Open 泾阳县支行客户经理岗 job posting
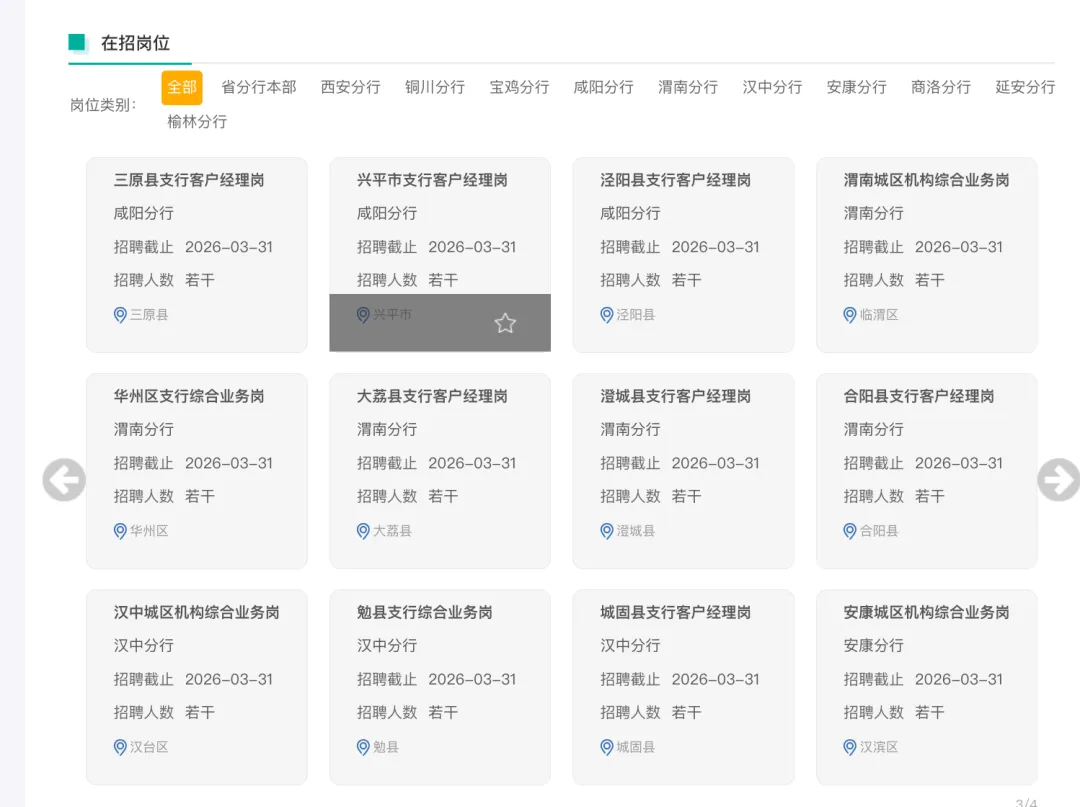This screenshot has height=807, width=1080. (x=675, y=180)
